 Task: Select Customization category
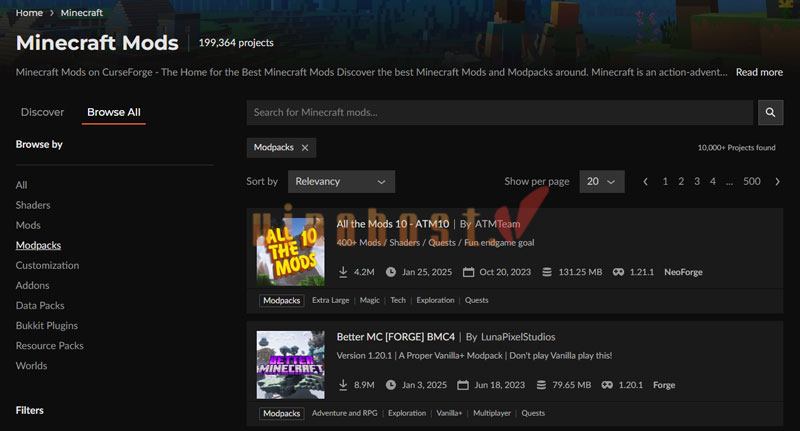point(47,265)
